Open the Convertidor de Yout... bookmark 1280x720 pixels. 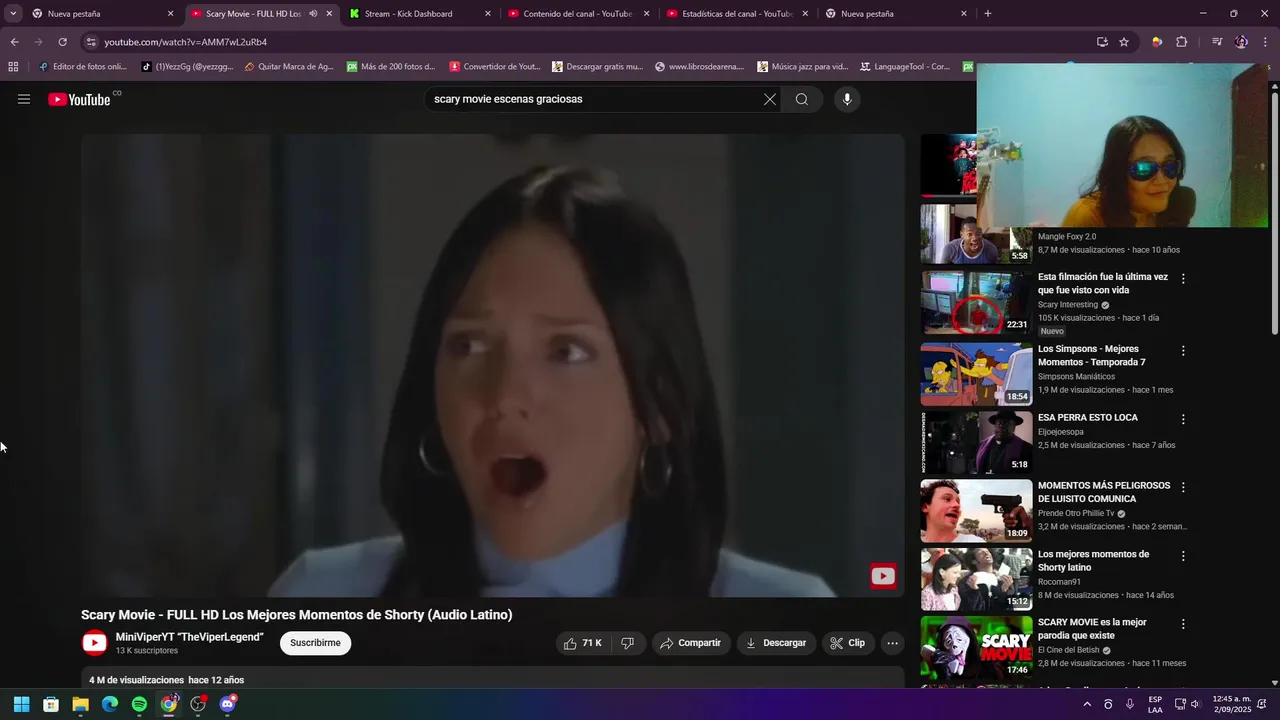[x=495, y=67]
